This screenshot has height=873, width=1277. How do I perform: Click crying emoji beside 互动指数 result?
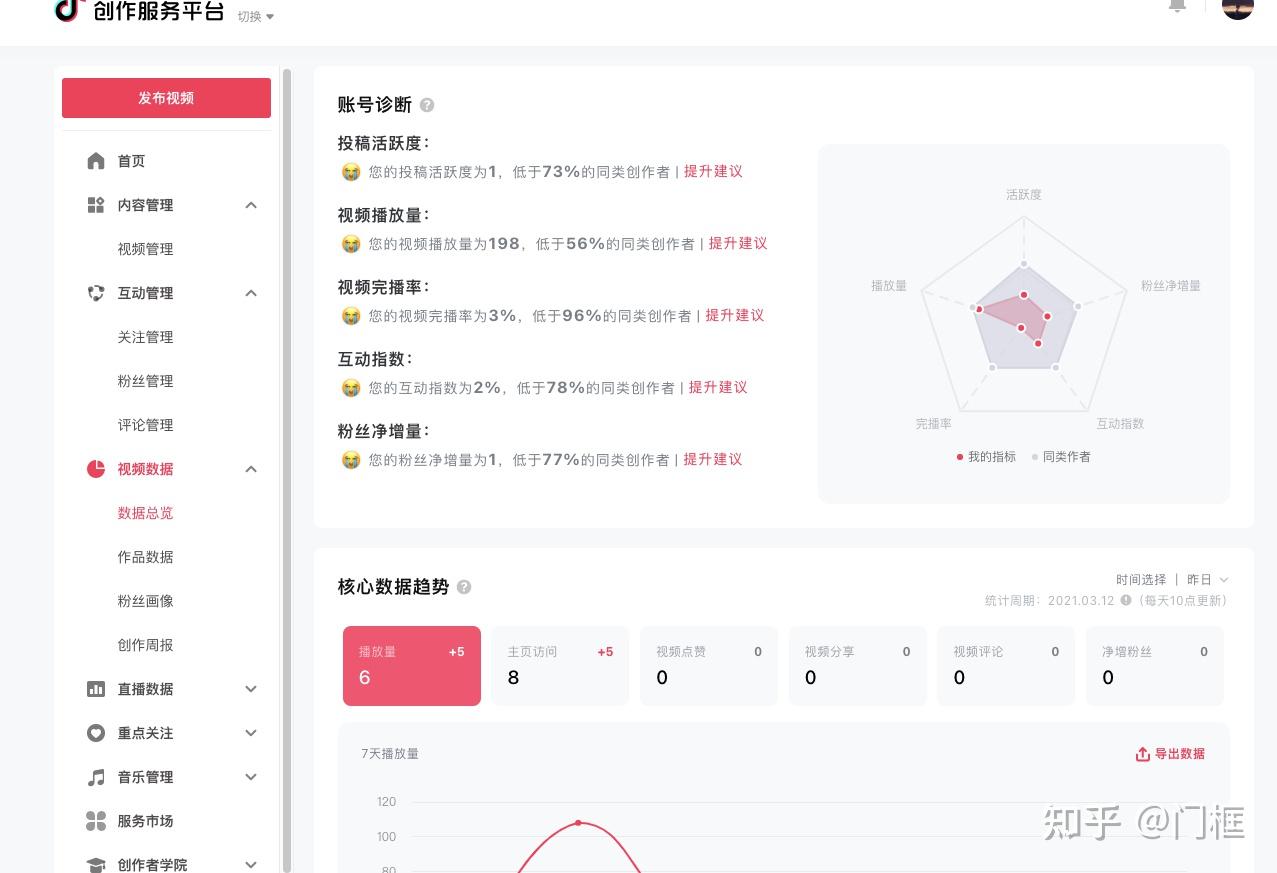tap(351, 388)
